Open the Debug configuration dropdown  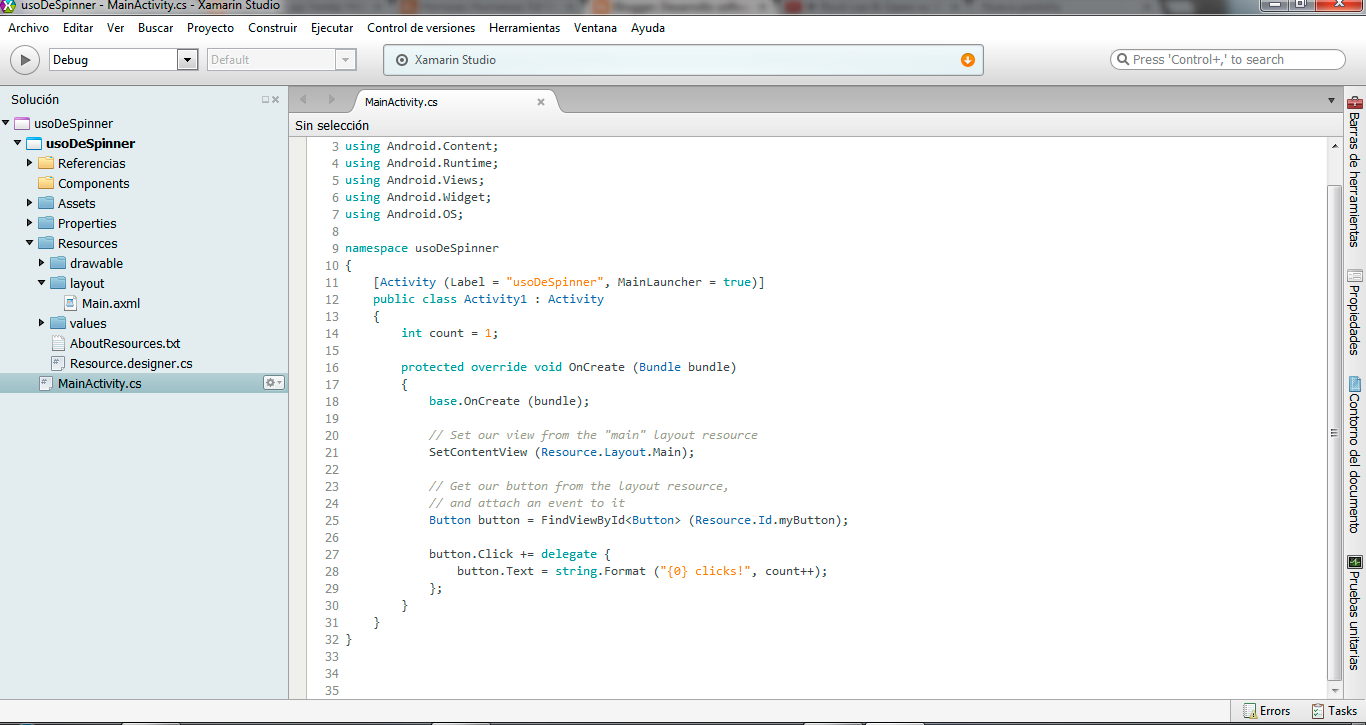tap(186, 60)
